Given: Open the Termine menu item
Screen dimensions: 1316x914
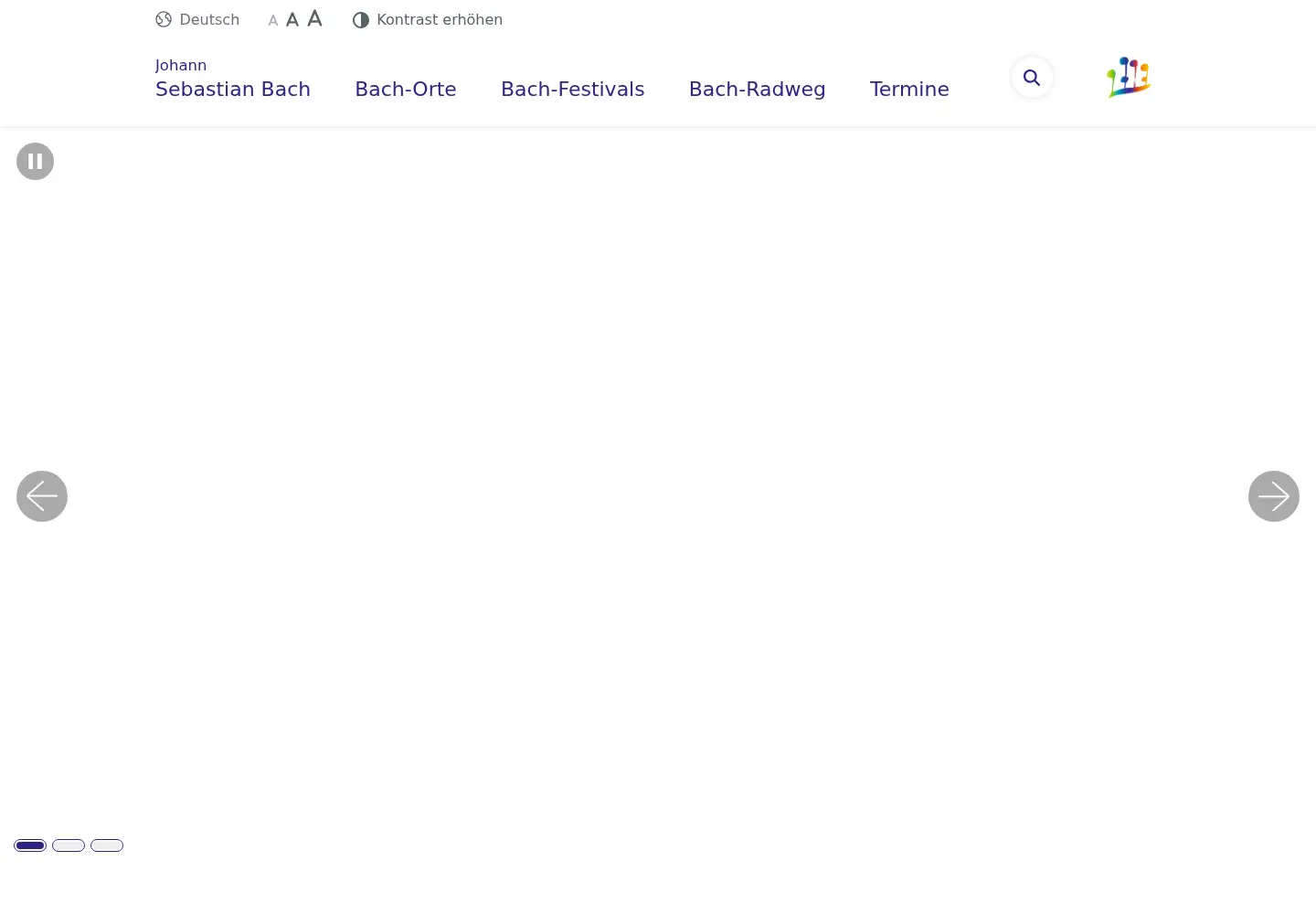Looking at the screenshot, I should (x=909, y=89).
